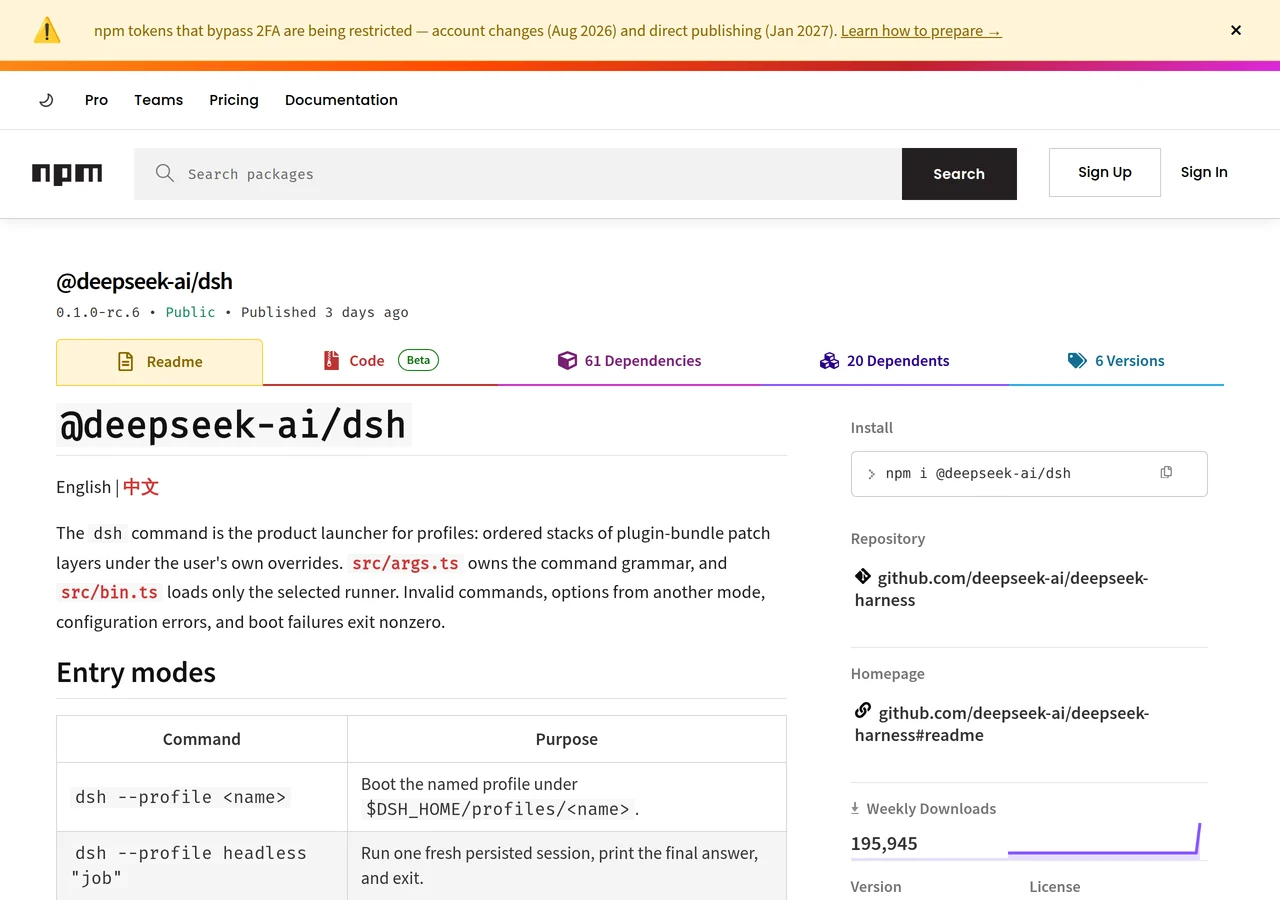Click the Dependents stacked cubes icon

[829, 361]
